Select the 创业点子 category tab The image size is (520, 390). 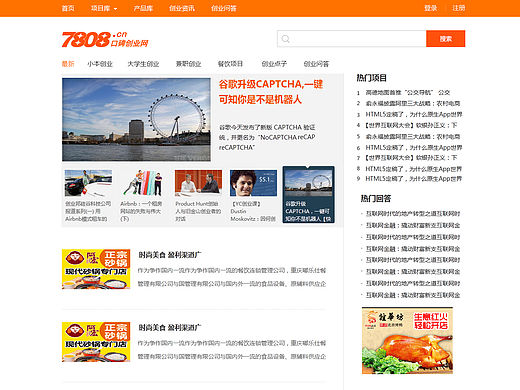[x=274, y=64]
